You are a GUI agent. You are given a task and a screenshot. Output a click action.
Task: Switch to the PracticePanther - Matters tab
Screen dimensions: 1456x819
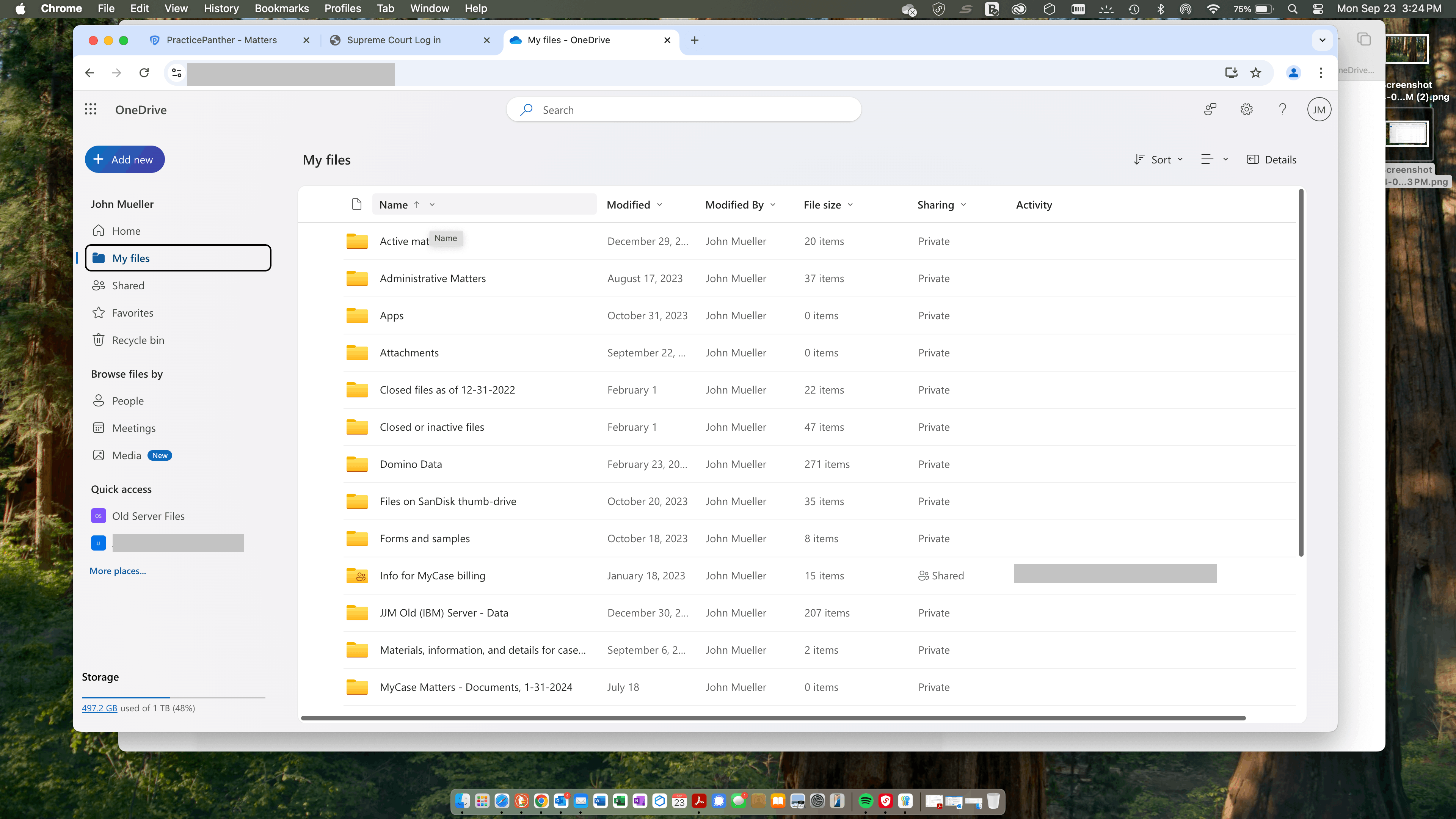pyautogui.click(x=221, y=40)
